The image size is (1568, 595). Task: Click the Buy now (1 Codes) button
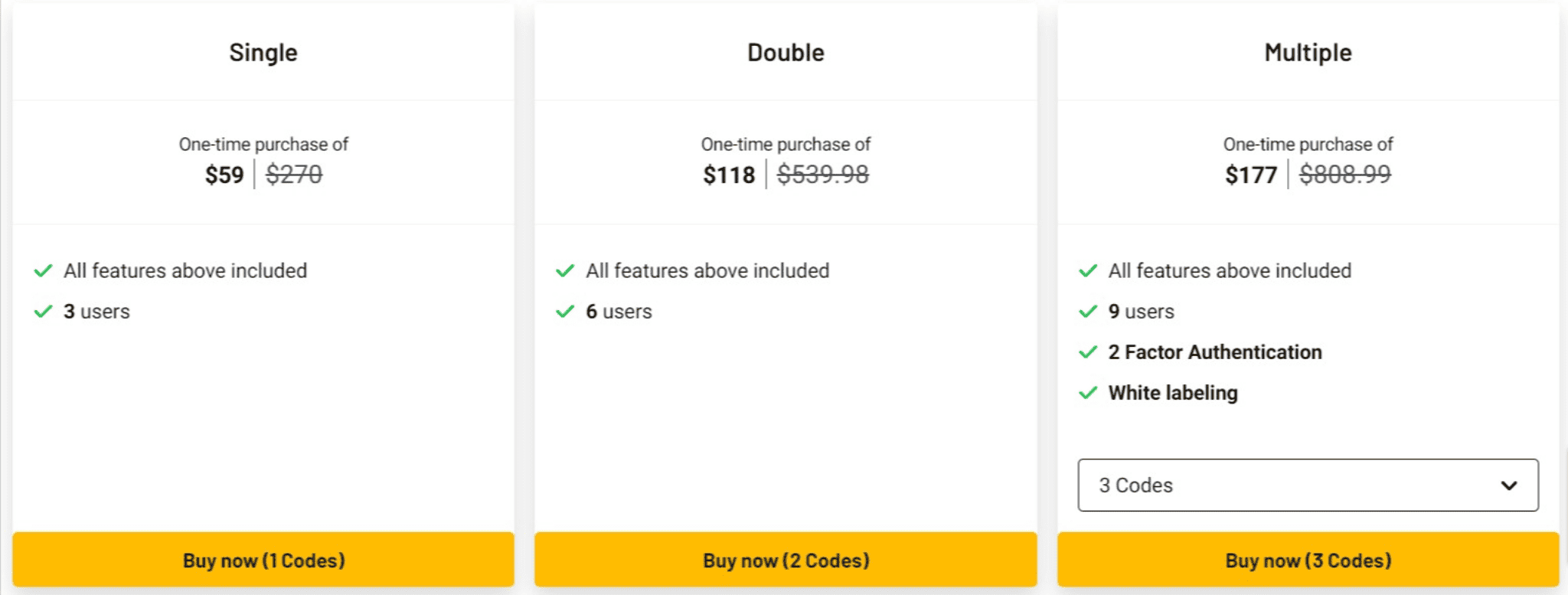tap(263, 560)
